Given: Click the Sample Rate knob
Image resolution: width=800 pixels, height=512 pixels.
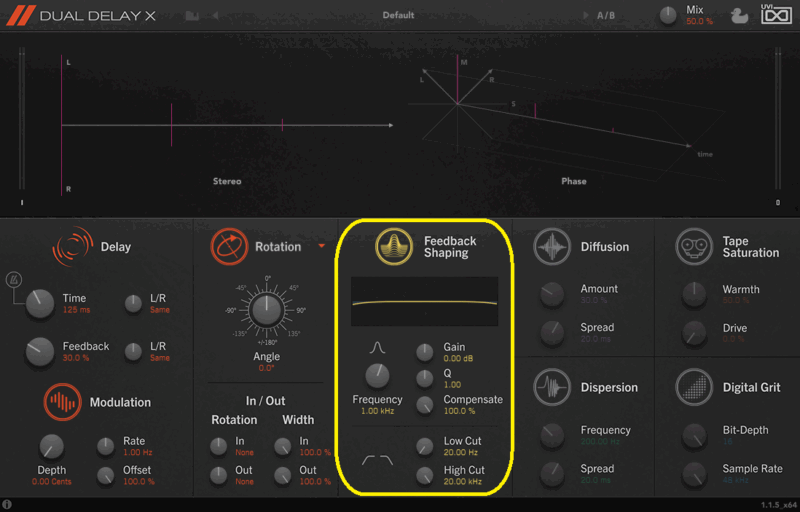Looking at the screenshot, I should (x=694, y=474).
